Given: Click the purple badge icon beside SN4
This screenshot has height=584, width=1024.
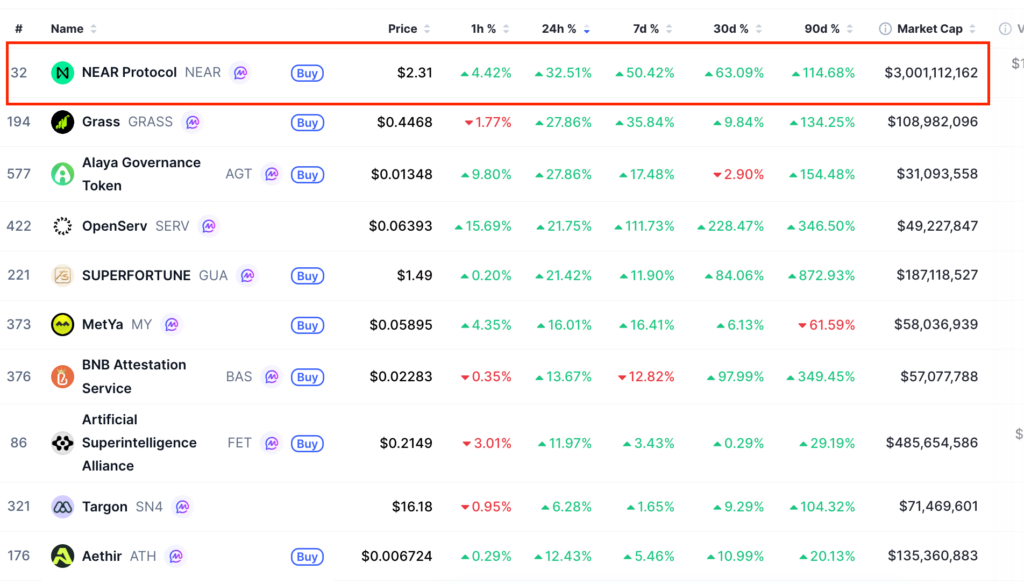Looking at the screenshot, I should click(182, 507).
